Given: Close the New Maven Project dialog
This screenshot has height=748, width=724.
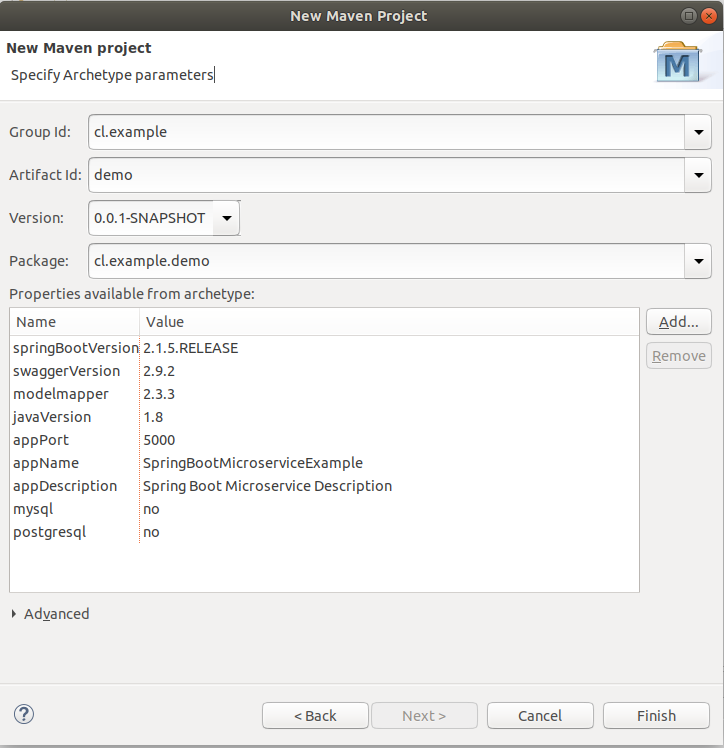Looking at the screenshot, I should [709, 16].
